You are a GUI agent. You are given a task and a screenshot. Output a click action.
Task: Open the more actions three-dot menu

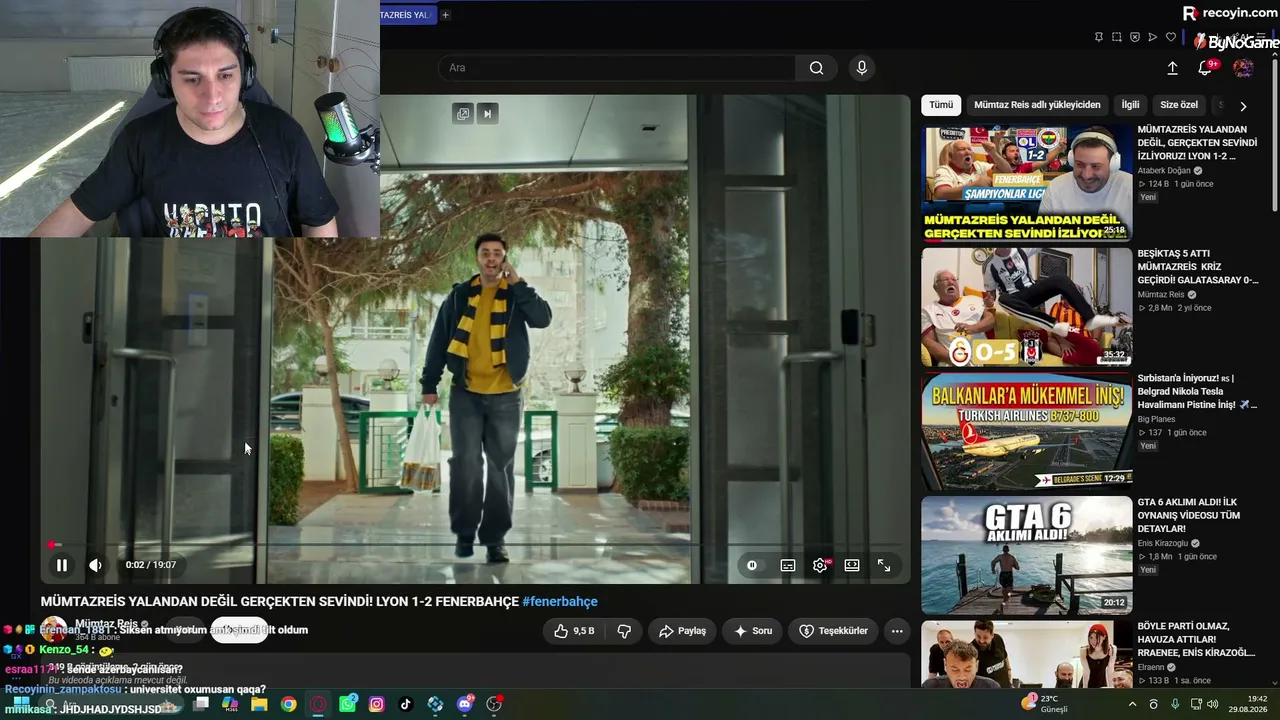pyautogui.click(x=897, y=631)
